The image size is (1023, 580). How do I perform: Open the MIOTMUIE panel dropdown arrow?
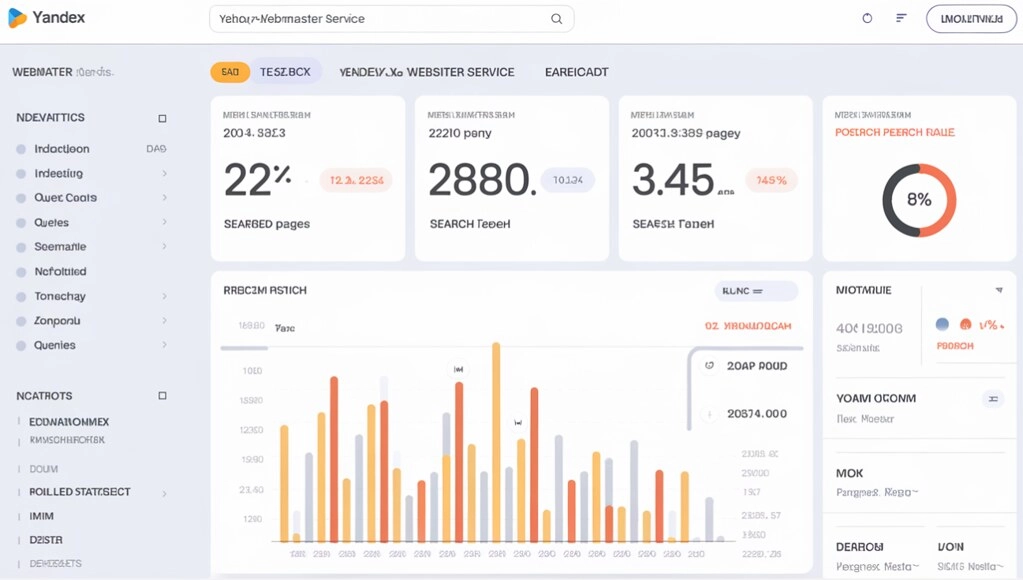(x=998, y=290)
